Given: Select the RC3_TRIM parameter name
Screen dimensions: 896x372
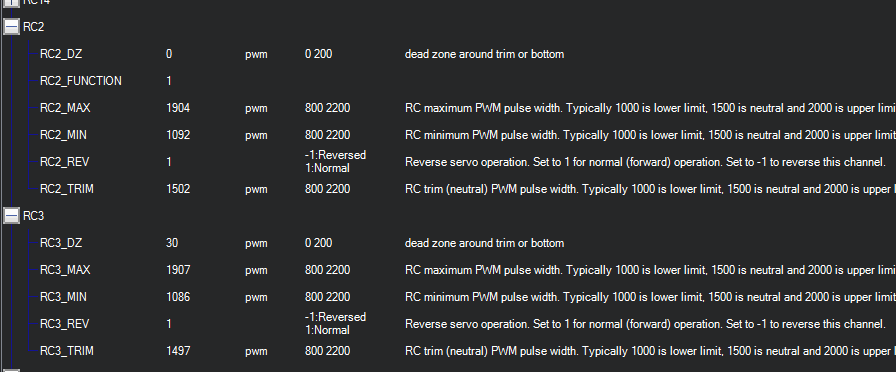Looking at the screenshot, I should (67, 351).
